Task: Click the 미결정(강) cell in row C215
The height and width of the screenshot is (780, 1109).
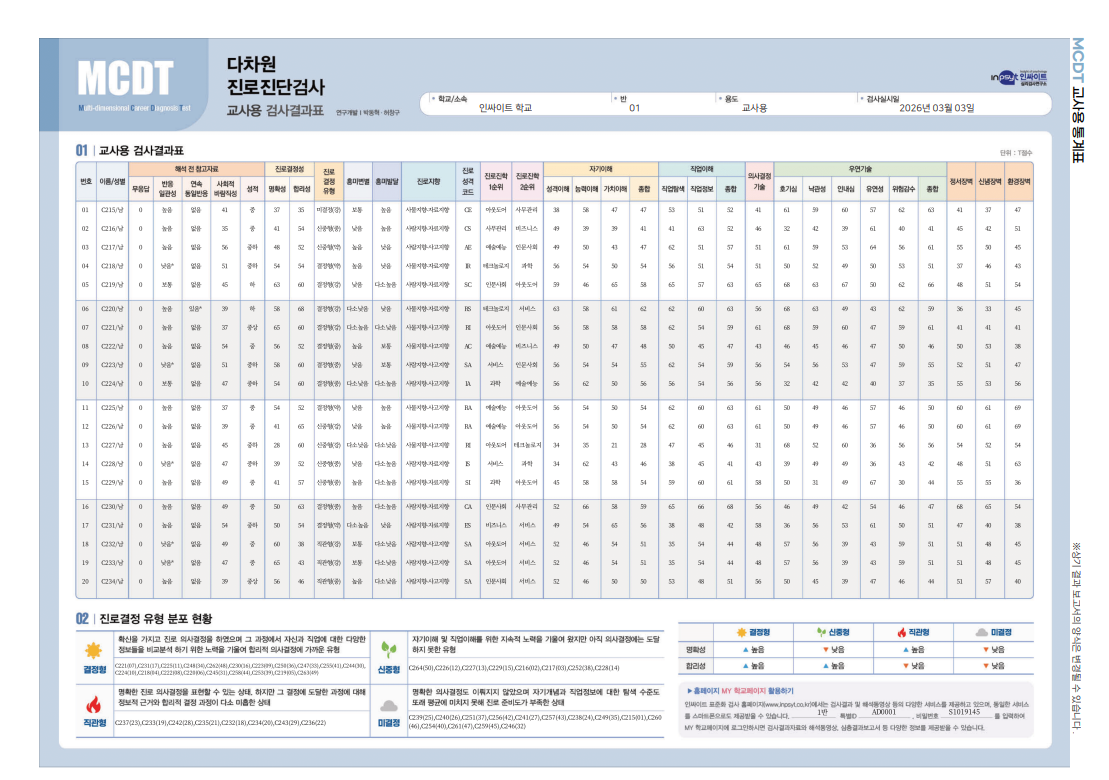Action: (x=329, y=210)
